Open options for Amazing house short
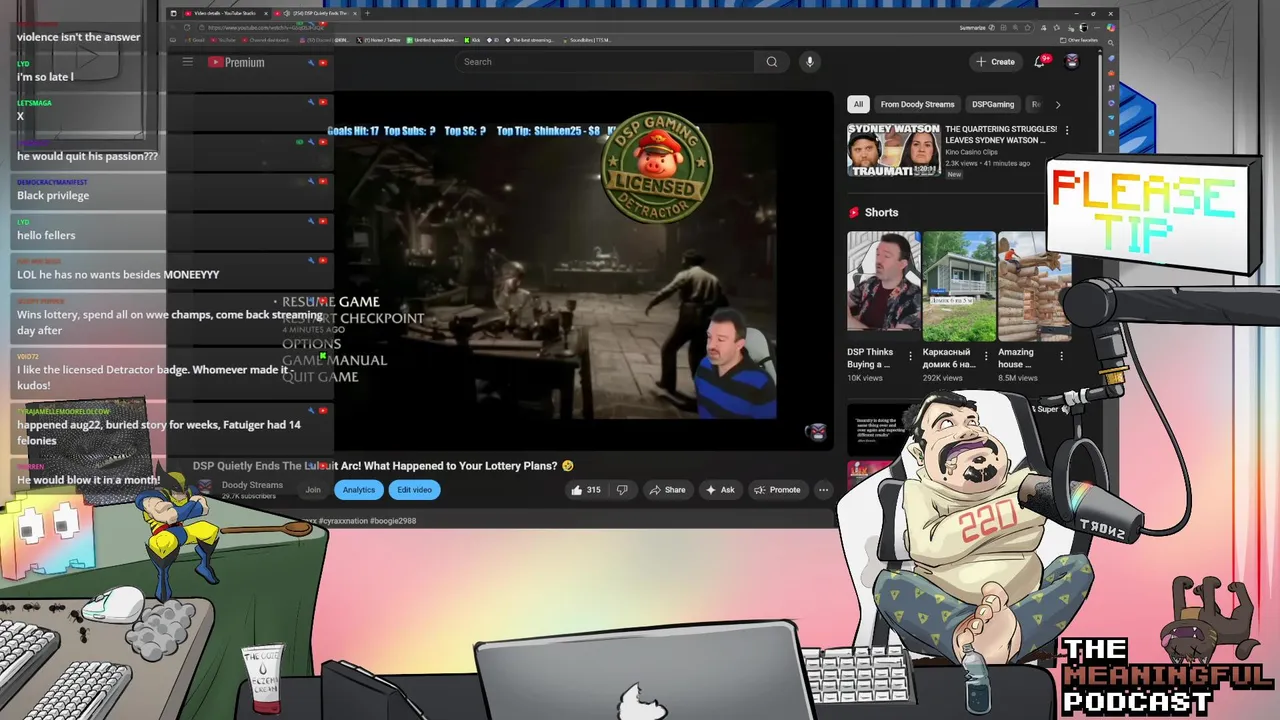This screenshot has width=1280, height=720. [x=1061, y=356]
